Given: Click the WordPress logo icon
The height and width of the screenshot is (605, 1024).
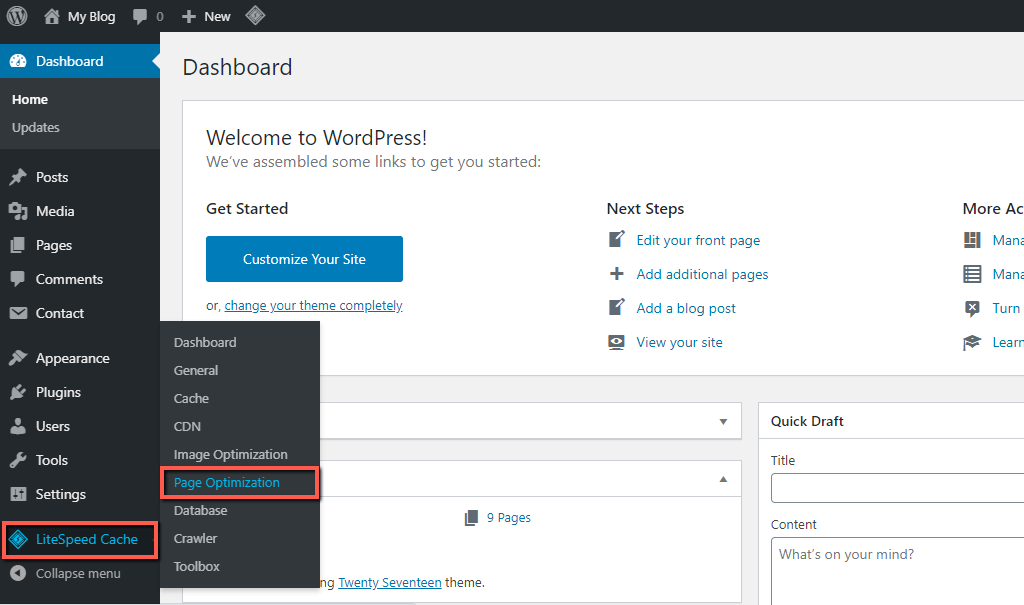Looking at the screenshot, I should pos(17,16).
